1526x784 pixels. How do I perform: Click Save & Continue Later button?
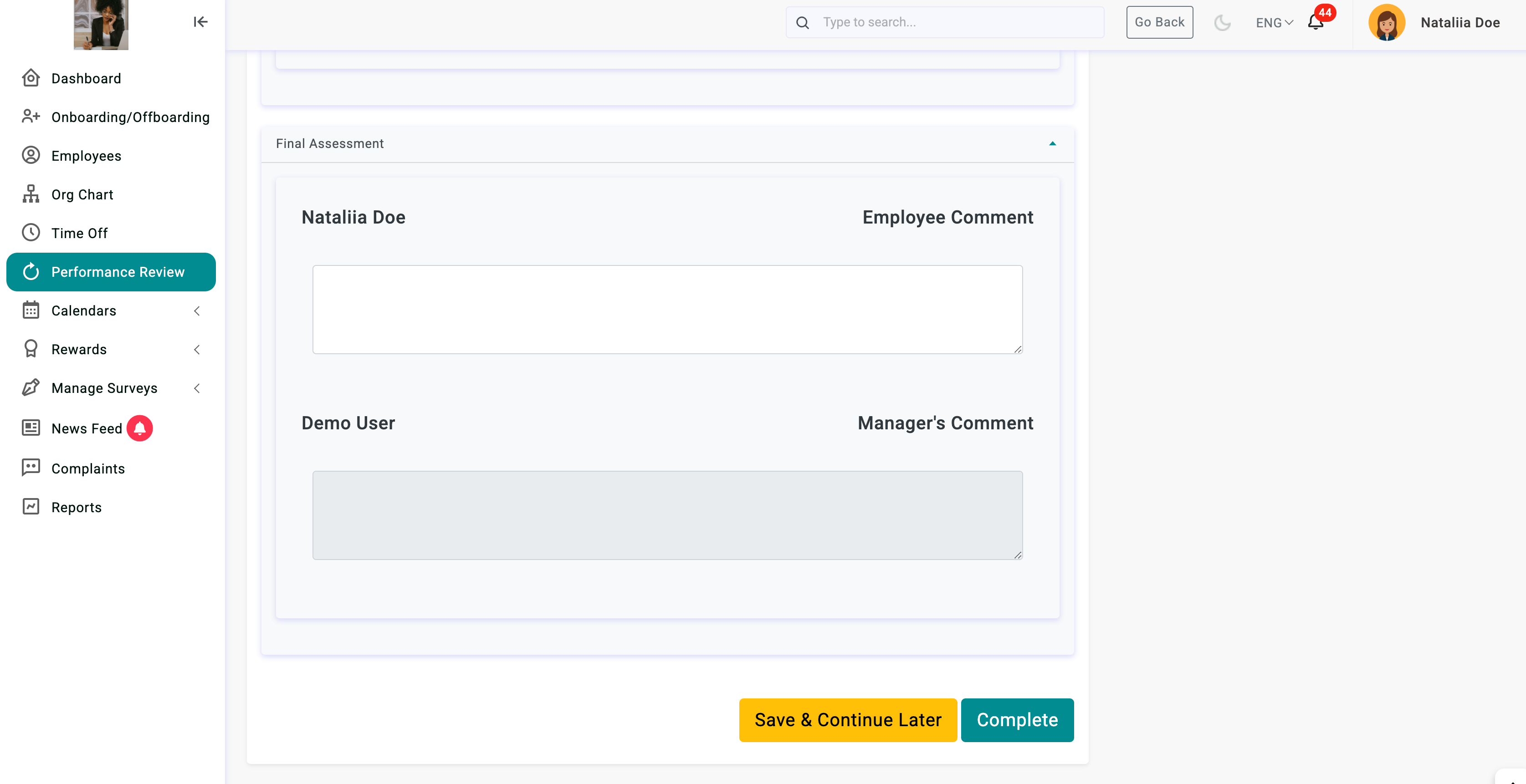tap(848, 719)
